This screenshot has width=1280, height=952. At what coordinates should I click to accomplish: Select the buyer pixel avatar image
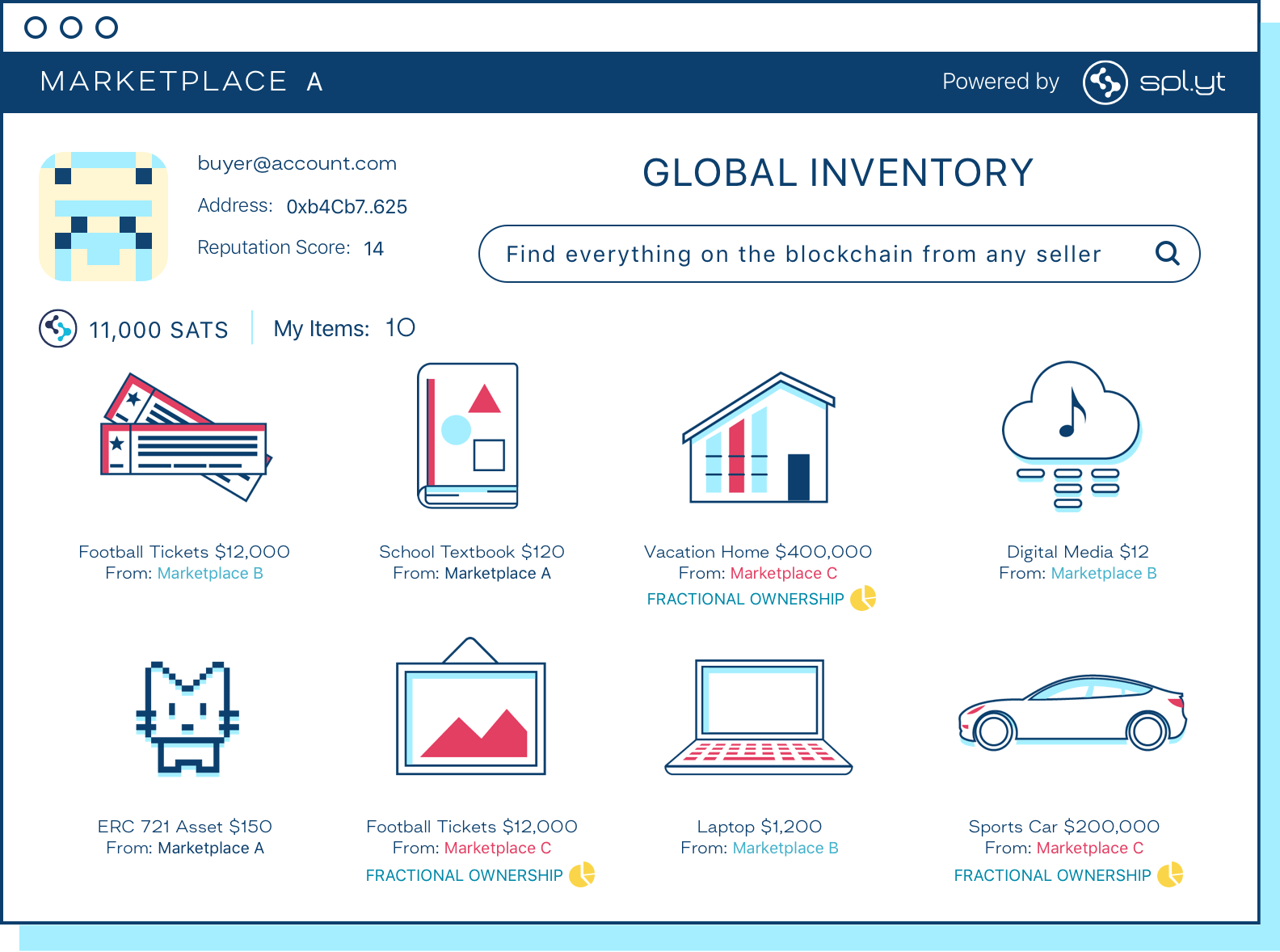click(103, 217)
